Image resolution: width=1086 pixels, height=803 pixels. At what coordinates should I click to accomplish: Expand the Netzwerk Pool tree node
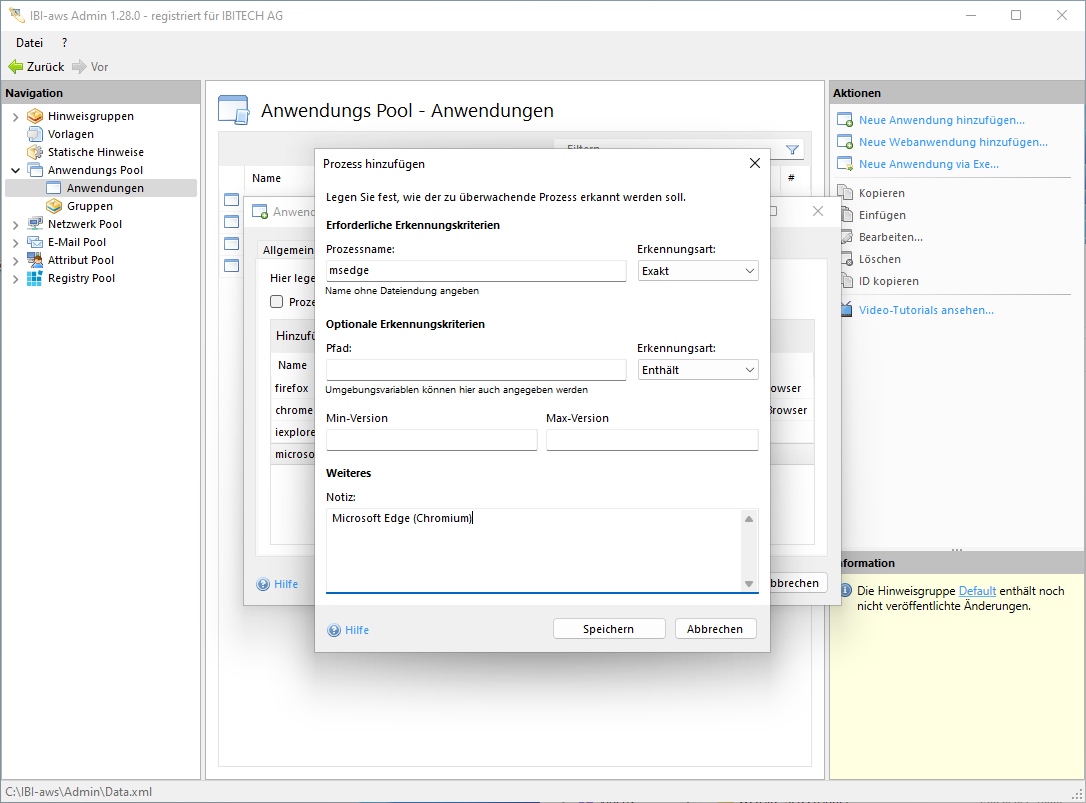(15, 224)
